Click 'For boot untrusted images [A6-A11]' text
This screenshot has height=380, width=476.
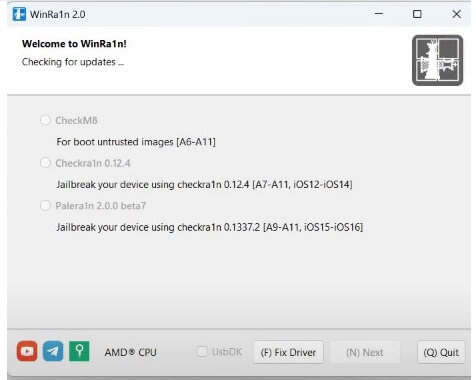coord(136,142)
